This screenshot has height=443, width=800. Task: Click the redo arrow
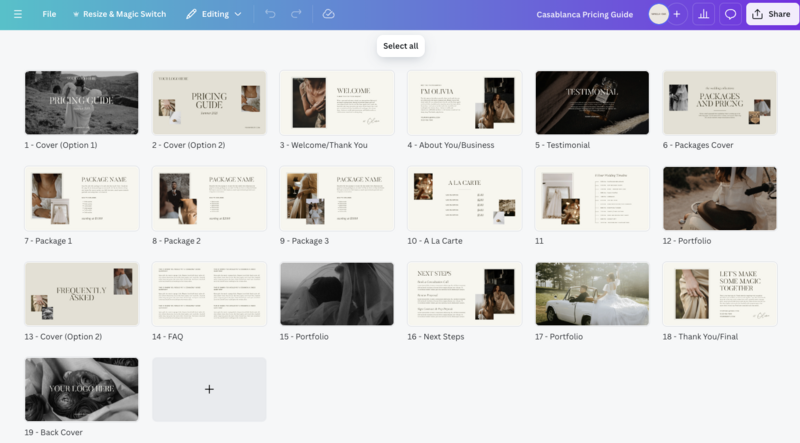click(298, 15)
